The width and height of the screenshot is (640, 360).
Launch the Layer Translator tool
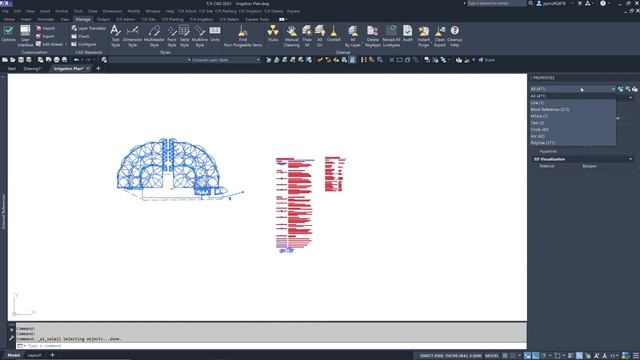click(89, 28)
